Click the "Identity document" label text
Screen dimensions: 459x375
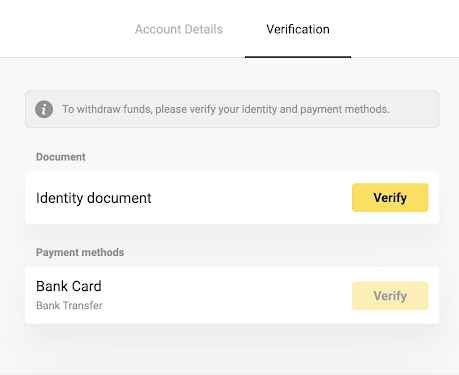tap(94, 198)
